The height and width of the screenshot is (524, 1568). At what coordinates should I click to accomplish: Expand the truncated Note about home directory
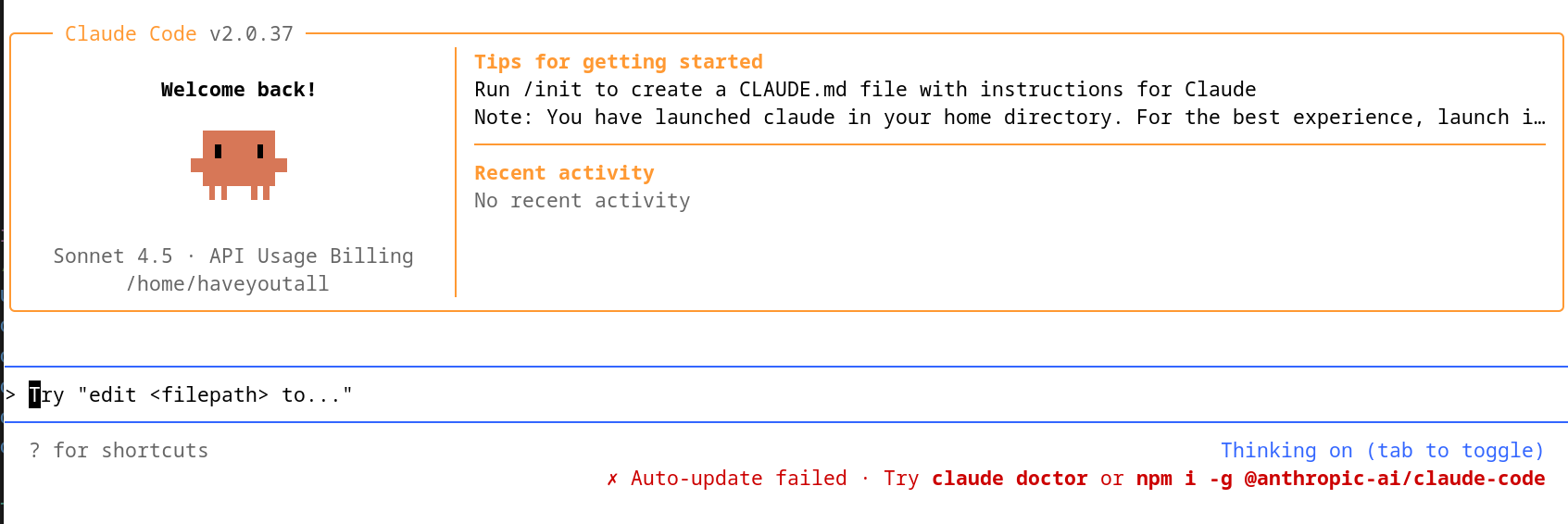coord(1010,118)
